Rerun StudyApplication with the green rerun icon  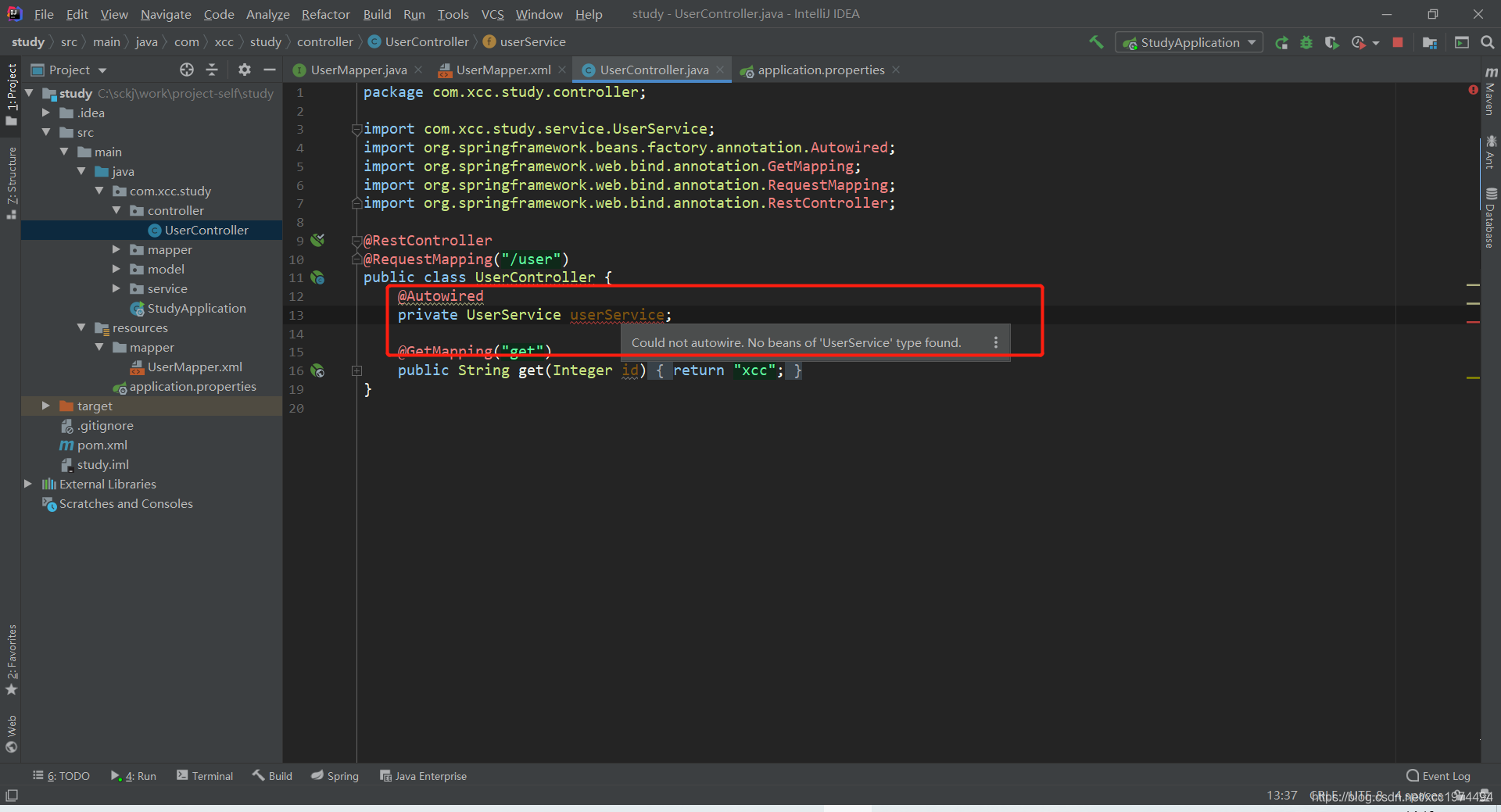1281,43
